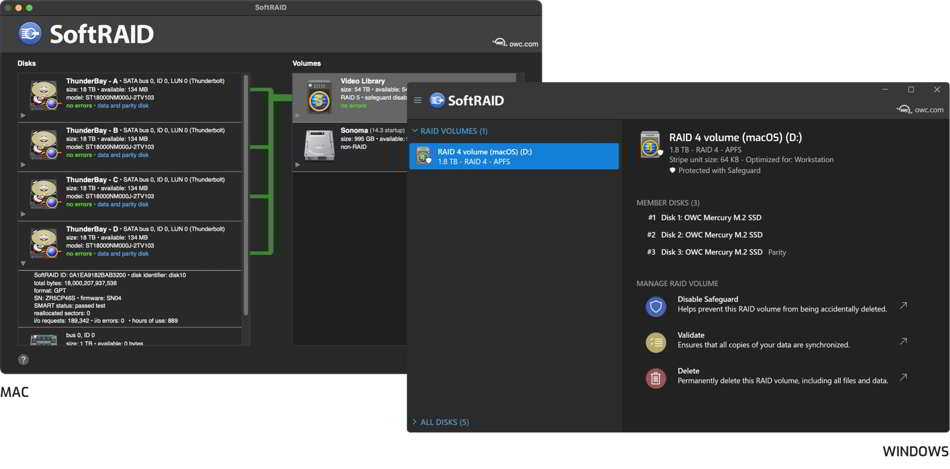The width and height of the screenshot is (950, 469).
Task: Click the OWC logo in Windows window
Action: [904, 110]
